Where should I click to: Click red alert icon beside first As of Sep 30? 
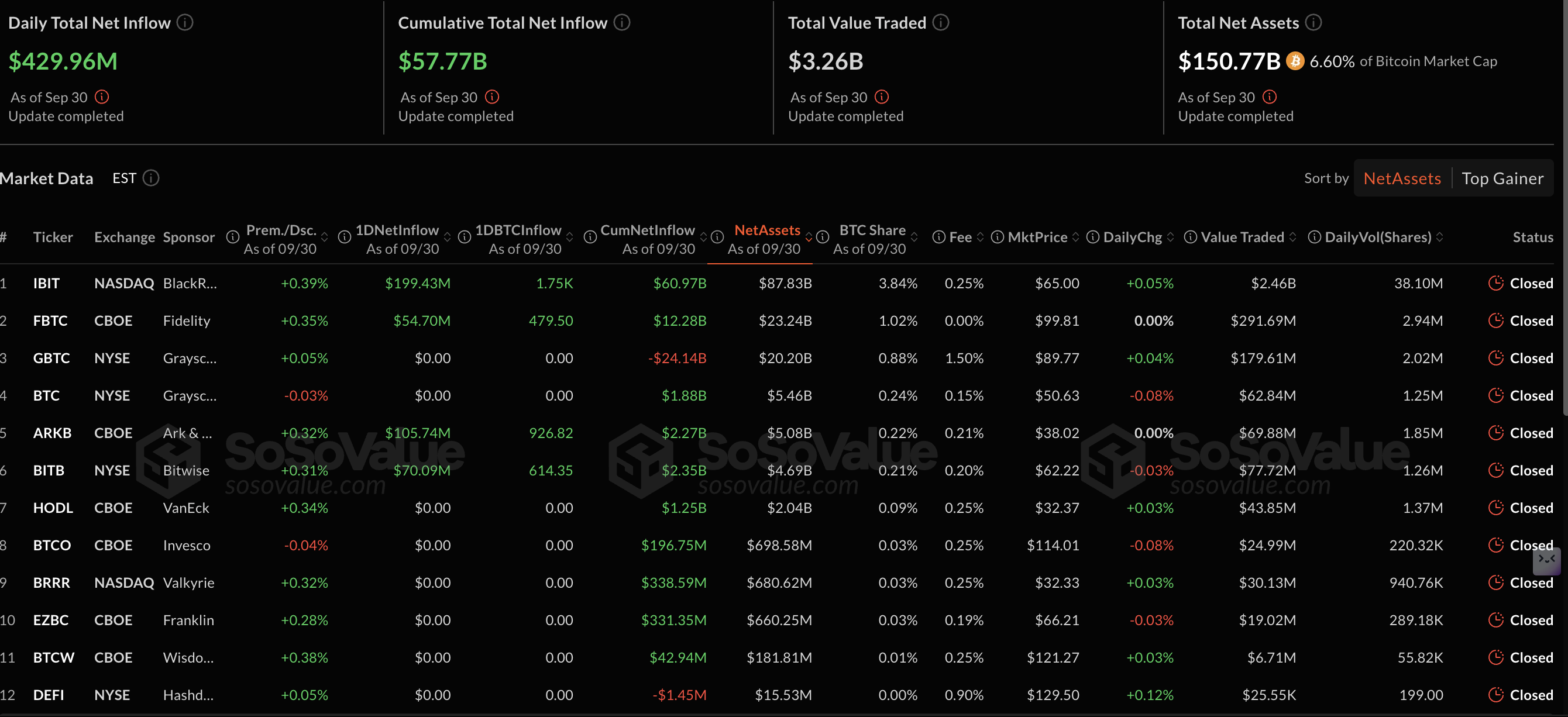102,96
